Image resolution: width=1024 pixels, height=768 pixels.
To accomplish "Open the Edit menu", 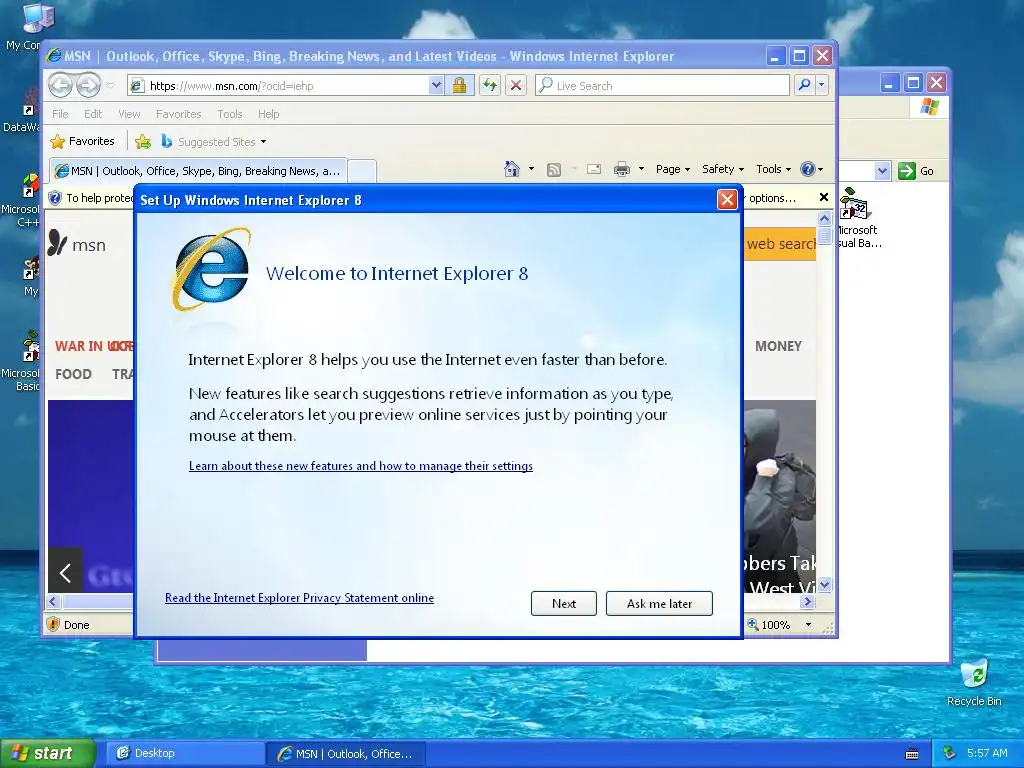I will point(93,114).
